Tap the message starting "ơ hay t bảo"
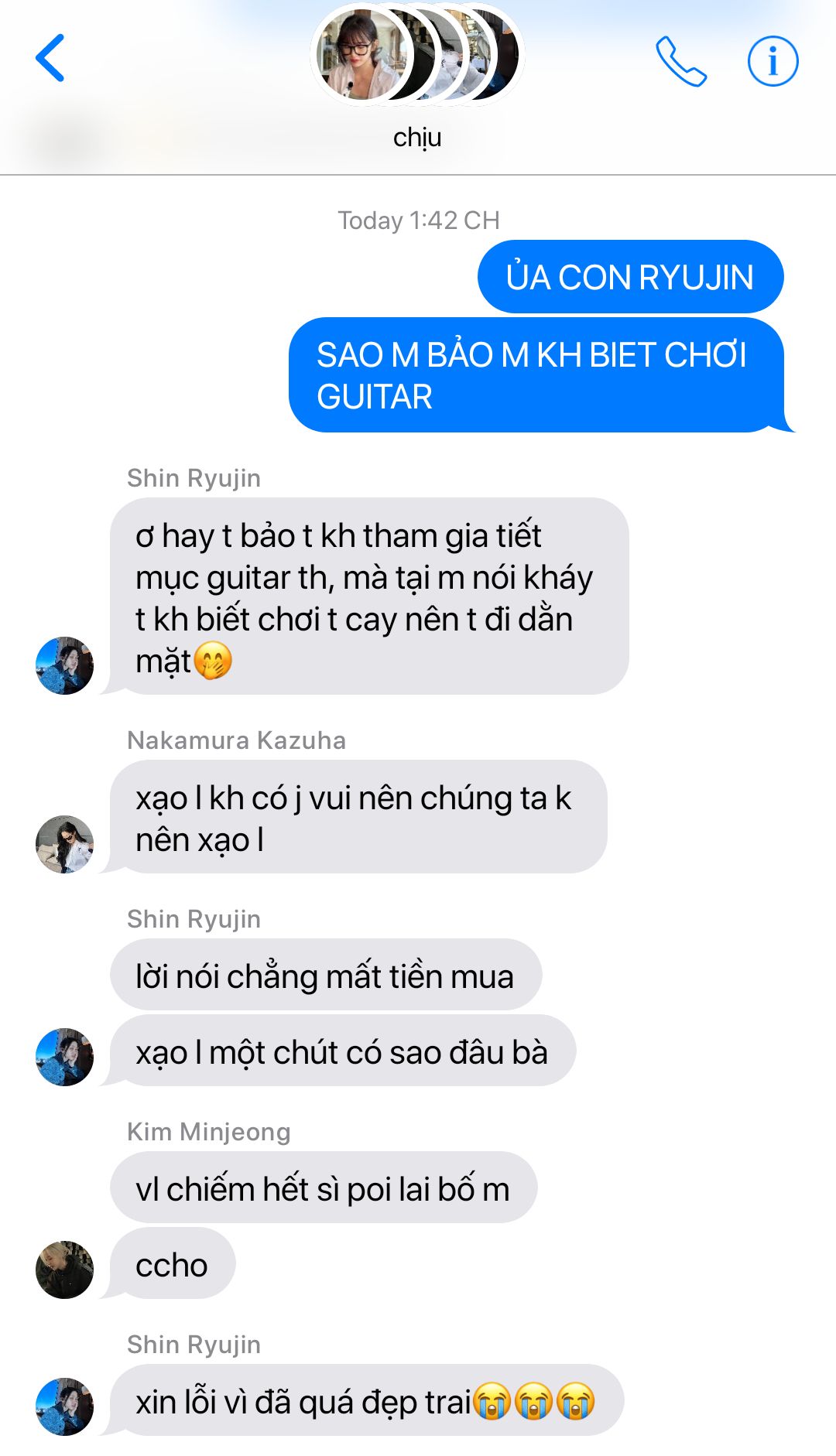 (x=369, y=596)
